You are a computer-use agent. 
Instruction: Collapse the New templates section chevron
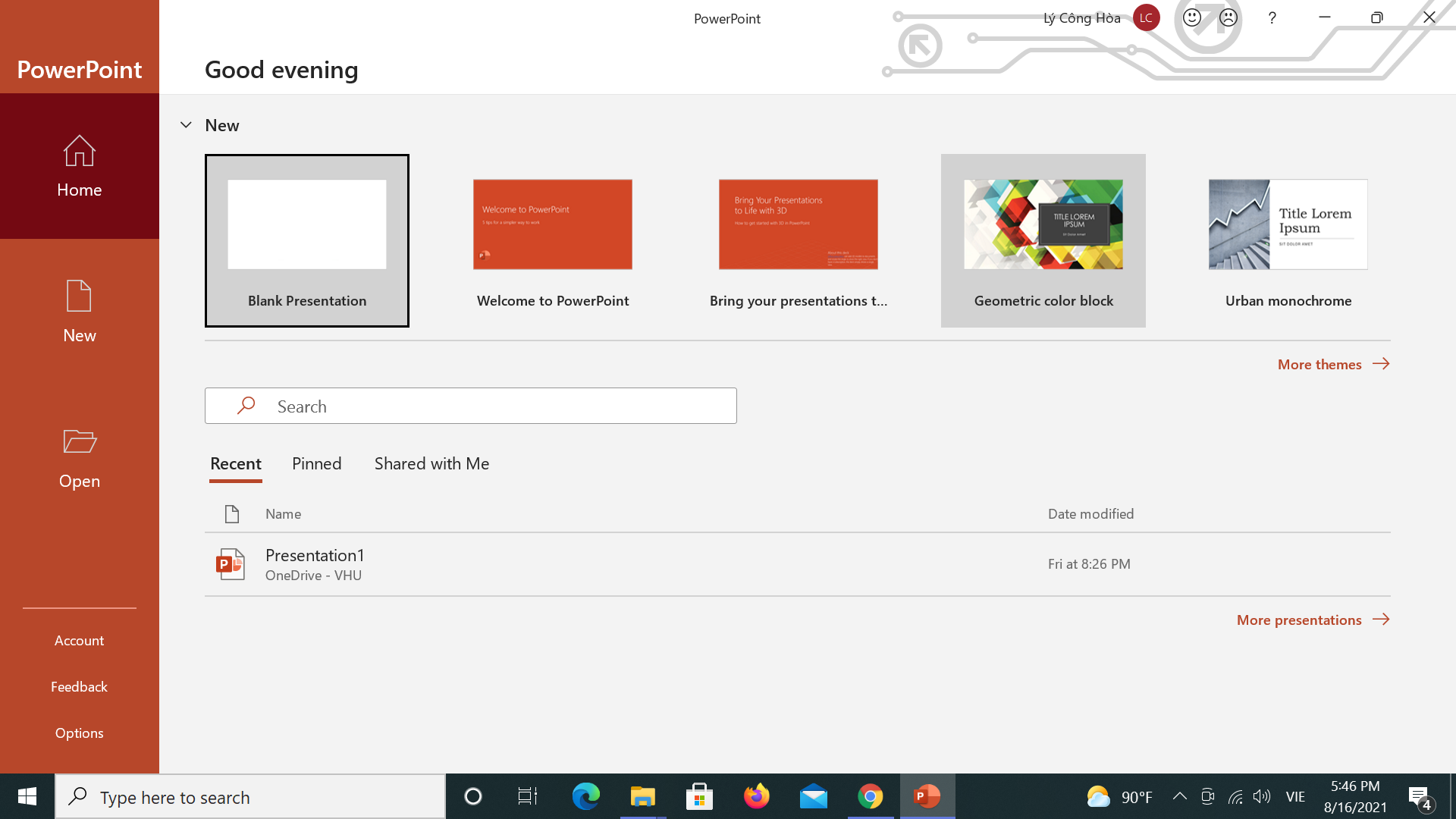click(186, 125)
